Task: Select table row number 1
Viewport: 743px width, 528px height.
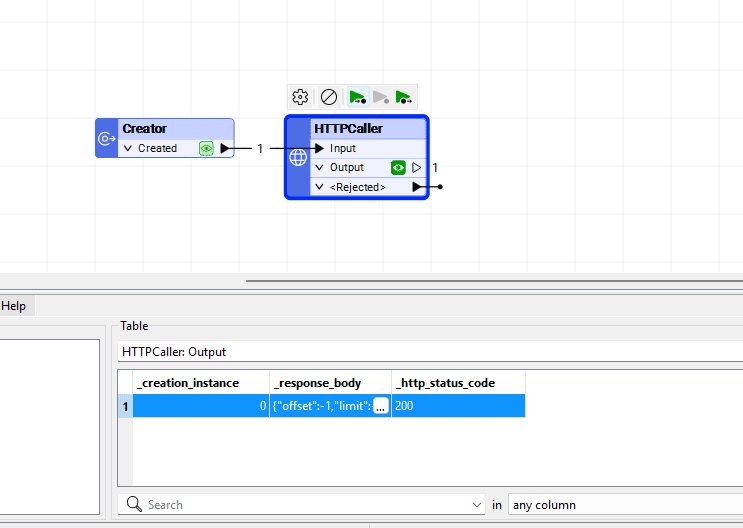Action: pos(126,406)
